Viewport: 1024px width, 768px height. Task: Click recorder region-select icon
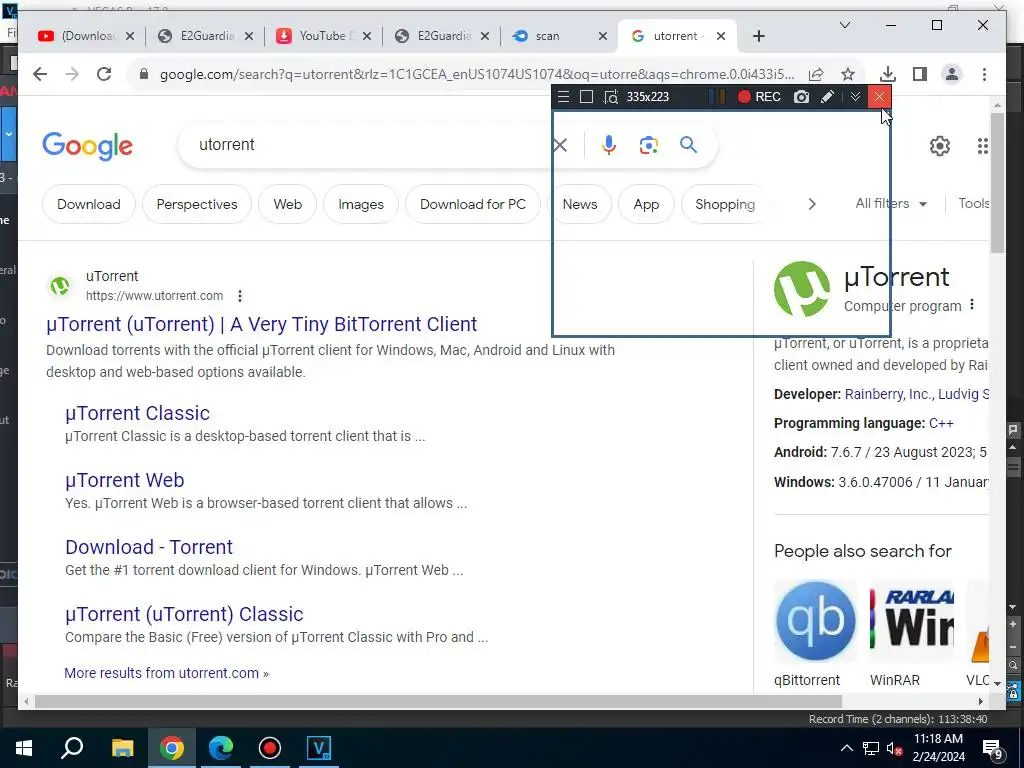(611, 97)
